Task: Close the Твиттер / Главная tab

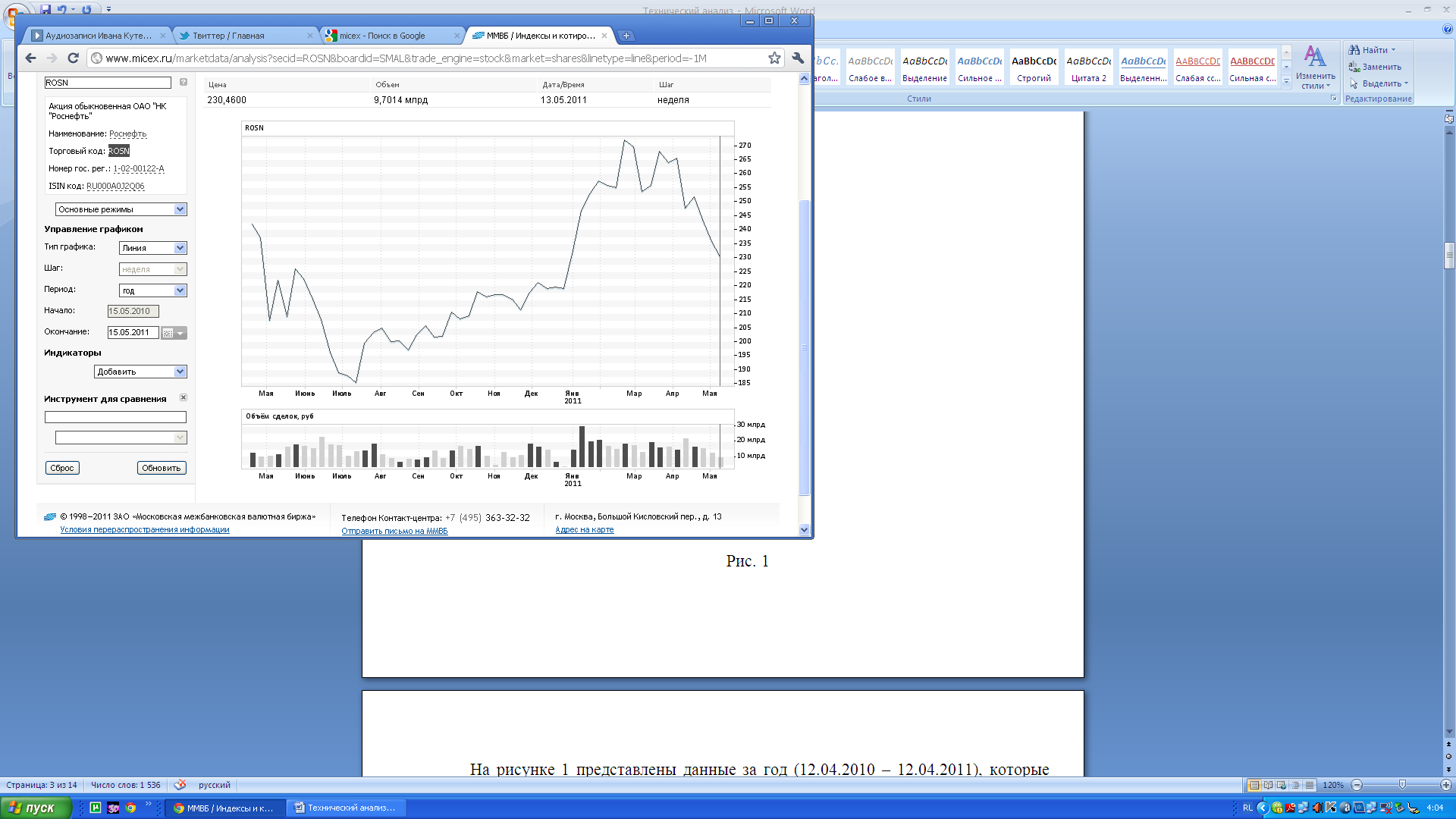Action: (309, 36)
